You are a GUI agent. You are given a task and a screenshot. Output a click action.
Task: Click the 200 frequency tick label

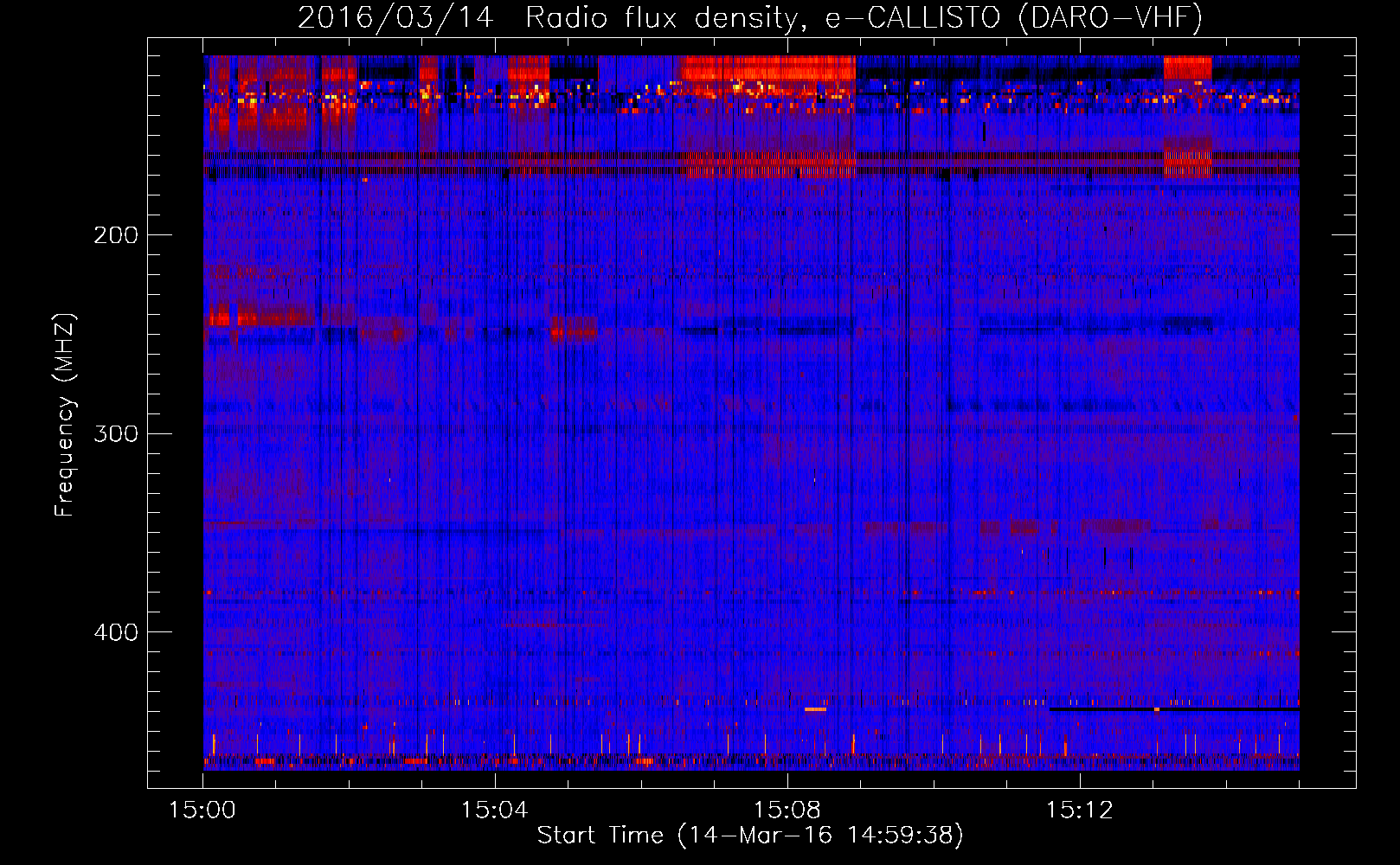point(116,235)
